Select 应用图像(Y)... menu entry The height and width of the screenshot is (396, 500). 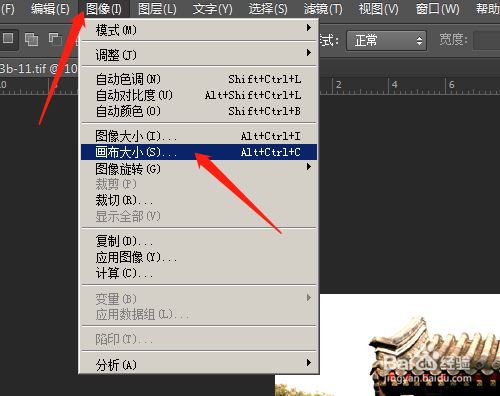pos(199,257)
